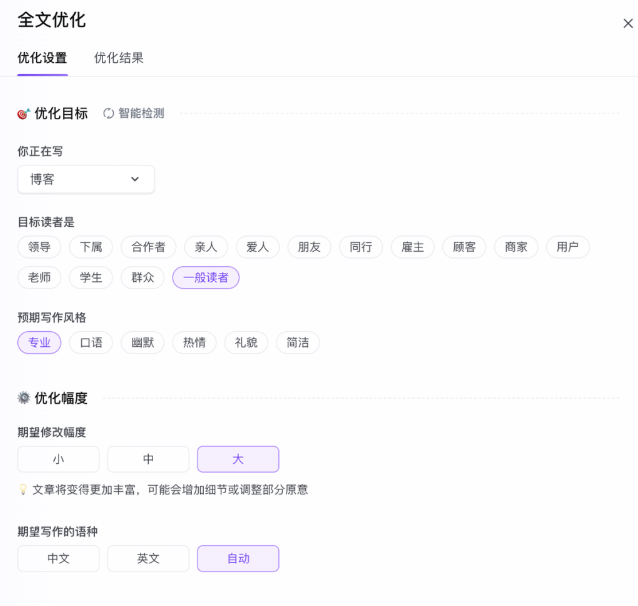Viewport: 638px width, 606px height.
Task: Select 学生 reader tag
Action: [91, 277]
